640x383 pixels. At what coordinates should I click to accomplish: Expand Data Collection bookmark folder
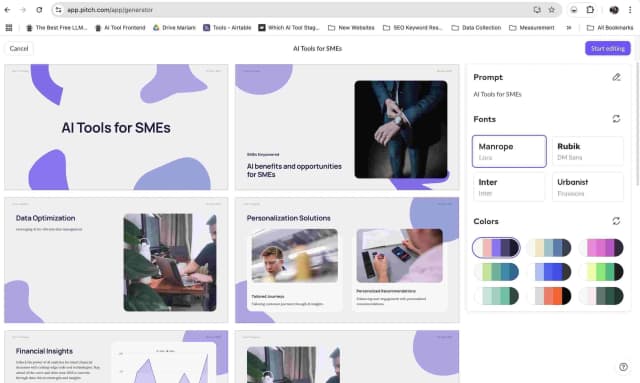coord(476,28)
